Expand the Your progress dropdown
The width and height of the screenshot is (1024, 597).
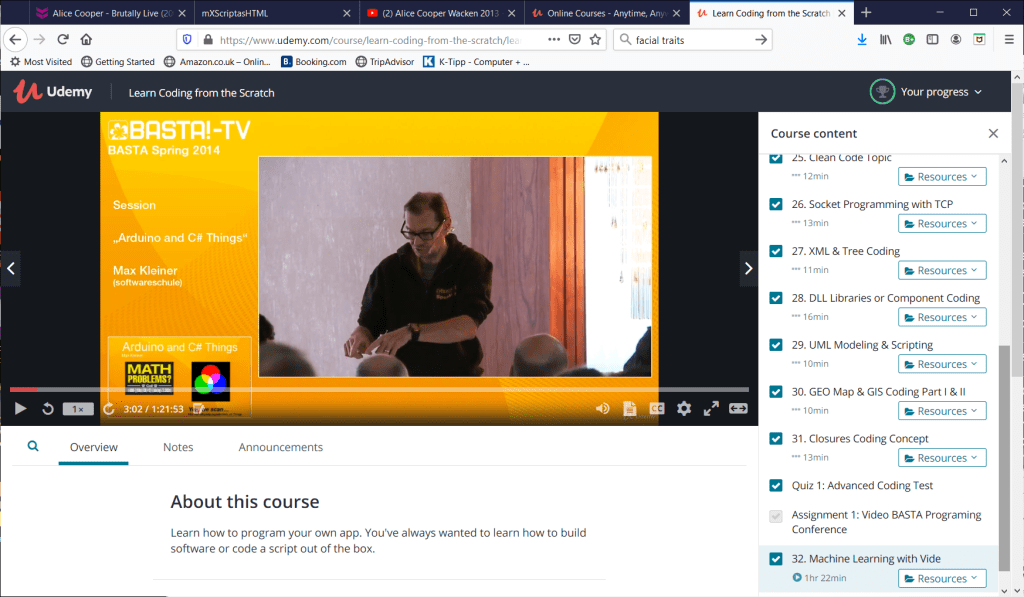(x=927, y=92)
